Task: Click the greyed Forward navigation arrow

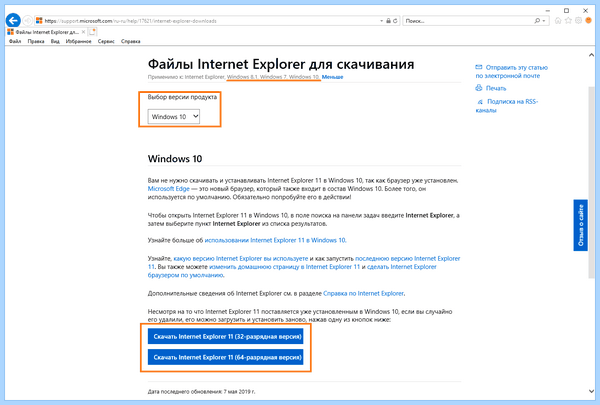Action: click(x=28, y=21)
